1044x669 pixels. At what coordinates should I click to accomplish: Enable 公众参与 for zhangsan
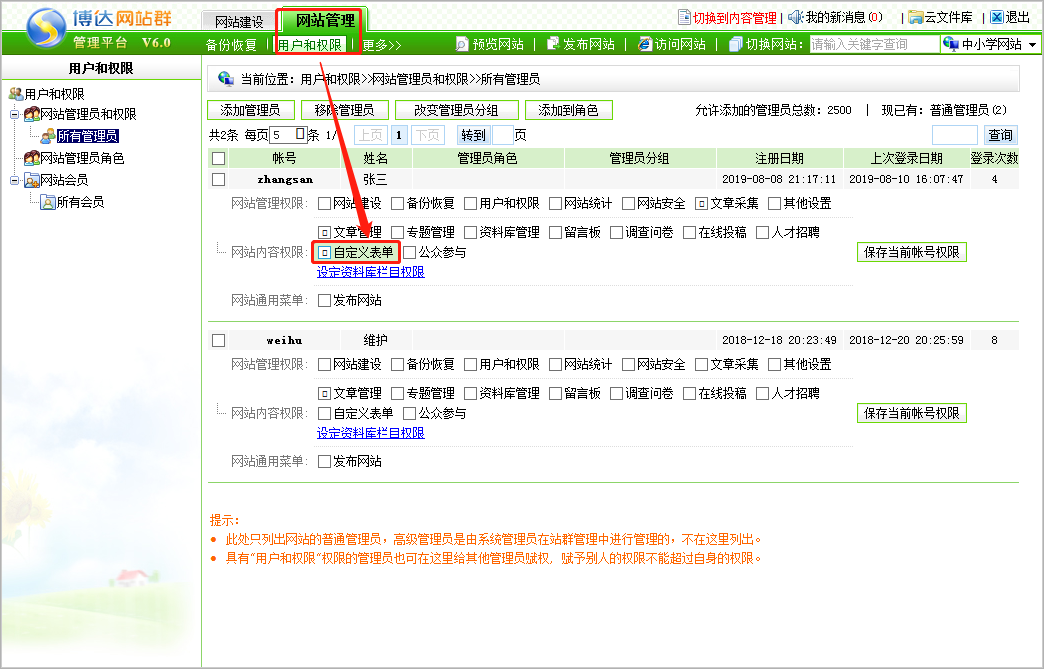[409, 252]
